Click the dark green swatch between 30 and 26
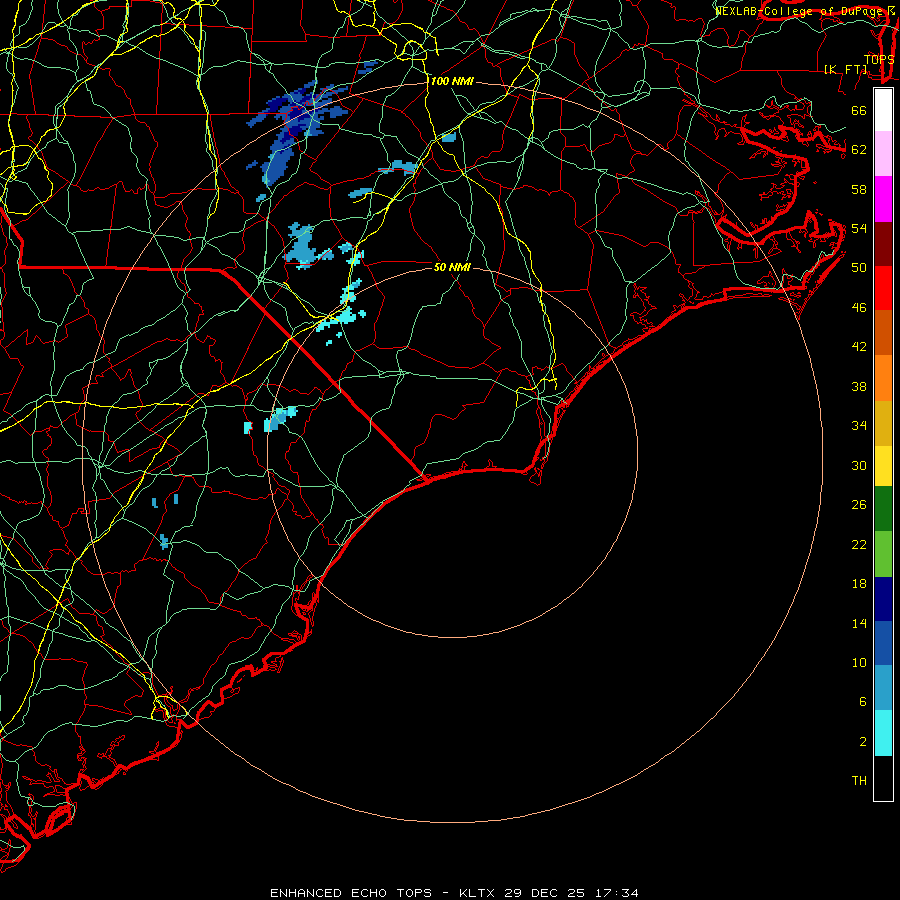The height and width of the screenshot is (900, 900). 883,509
